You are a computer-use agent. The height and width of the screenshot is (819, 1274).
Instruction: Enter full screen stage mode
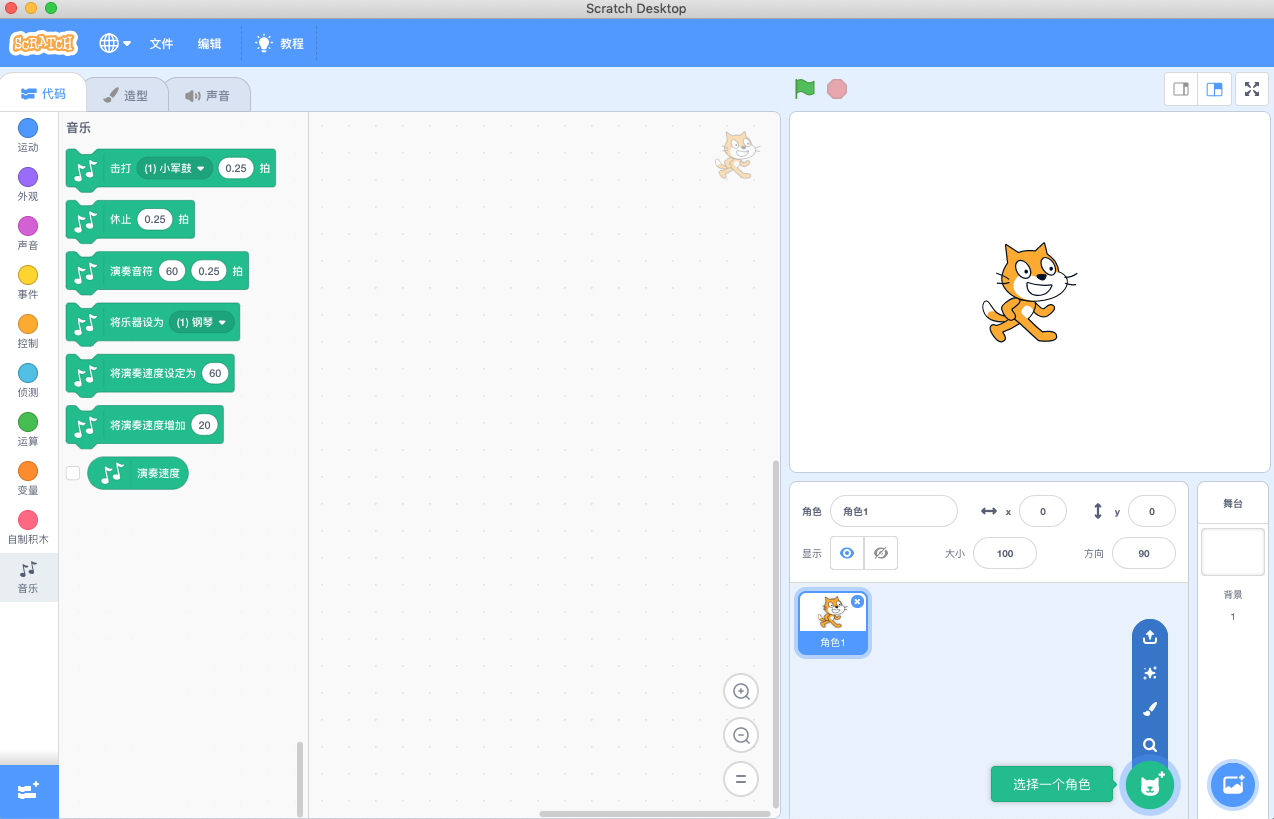coord(1251,89)
